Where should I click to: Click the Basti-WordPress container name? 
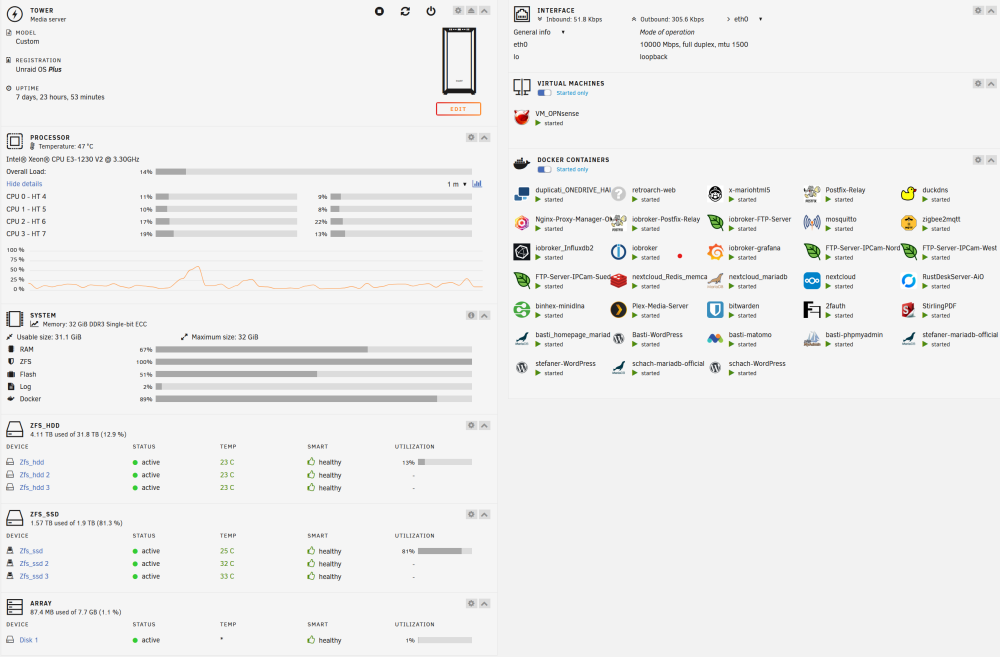pyautogui.click(x=657, y=335)
